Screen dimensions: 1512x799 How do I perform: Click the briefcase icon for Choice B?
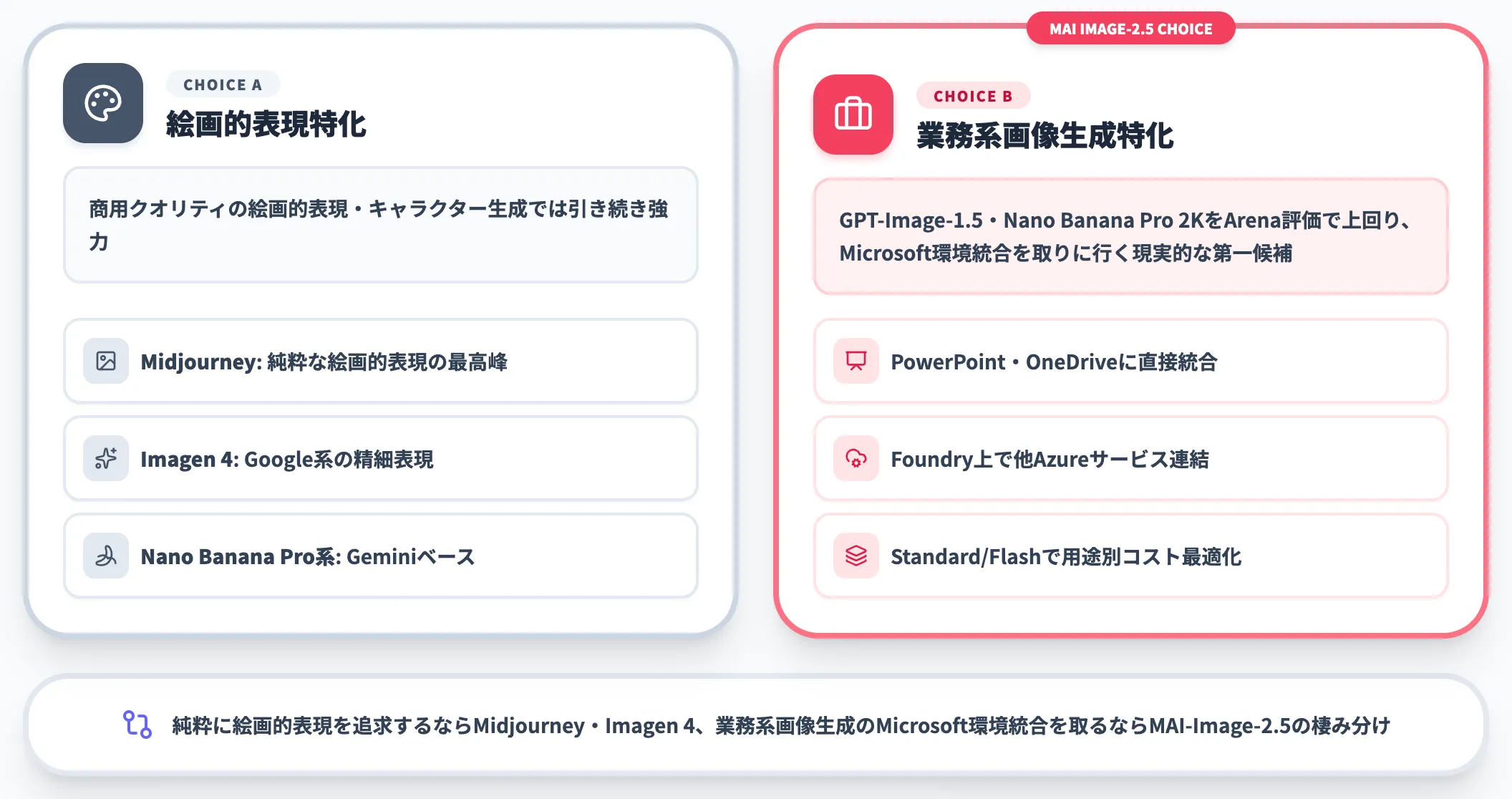tap(853, 115)
